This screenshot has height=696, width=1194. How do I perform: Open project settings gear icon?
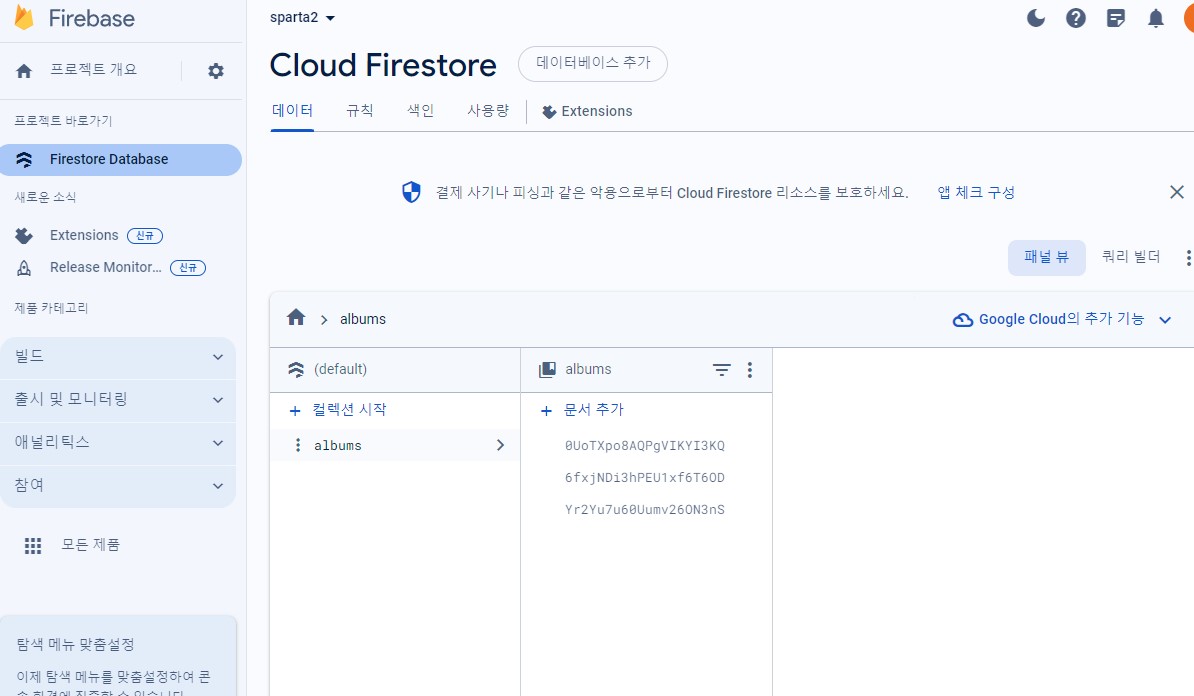(x=216, y=71)
